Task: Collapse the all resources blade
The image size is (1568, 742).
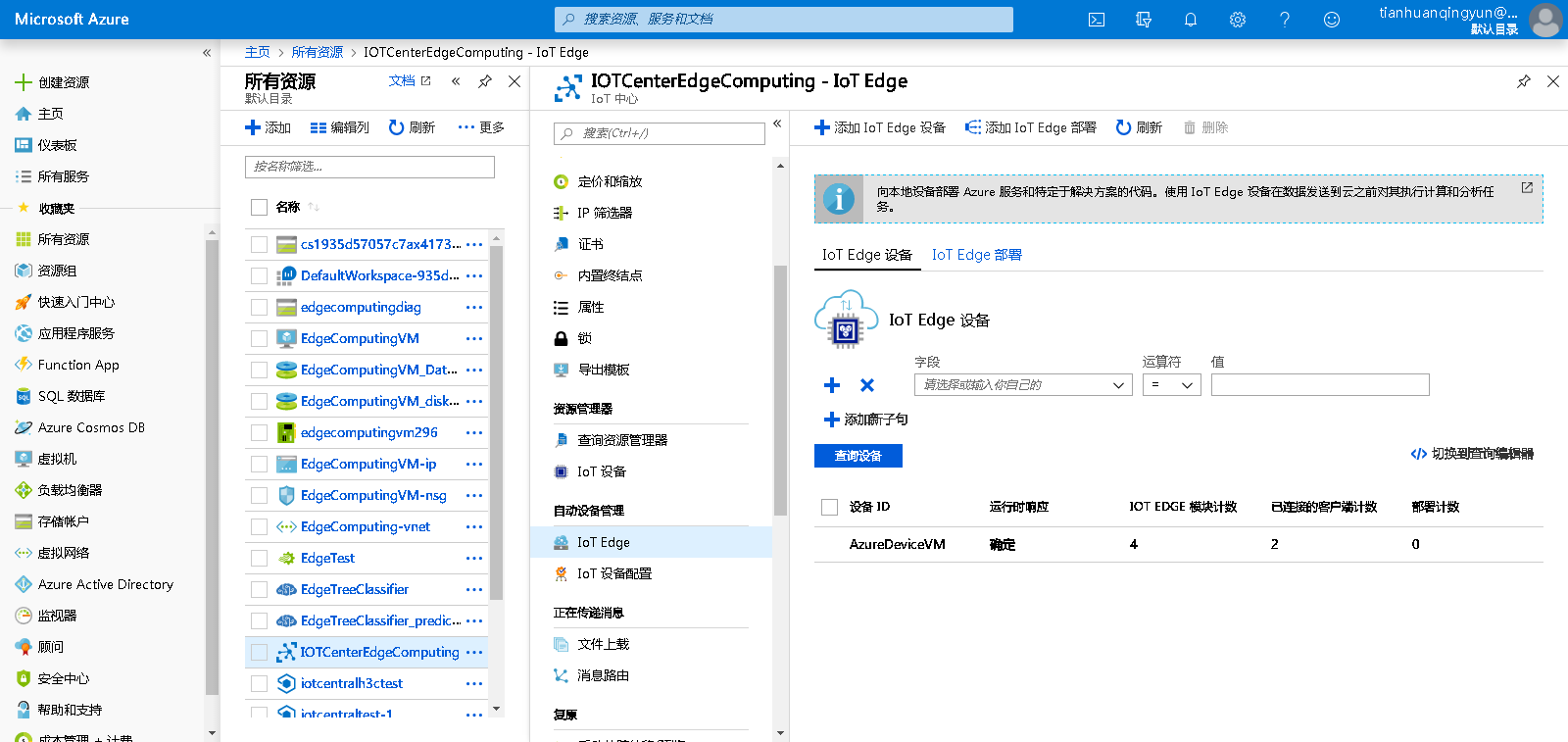Action: (456, 81)
